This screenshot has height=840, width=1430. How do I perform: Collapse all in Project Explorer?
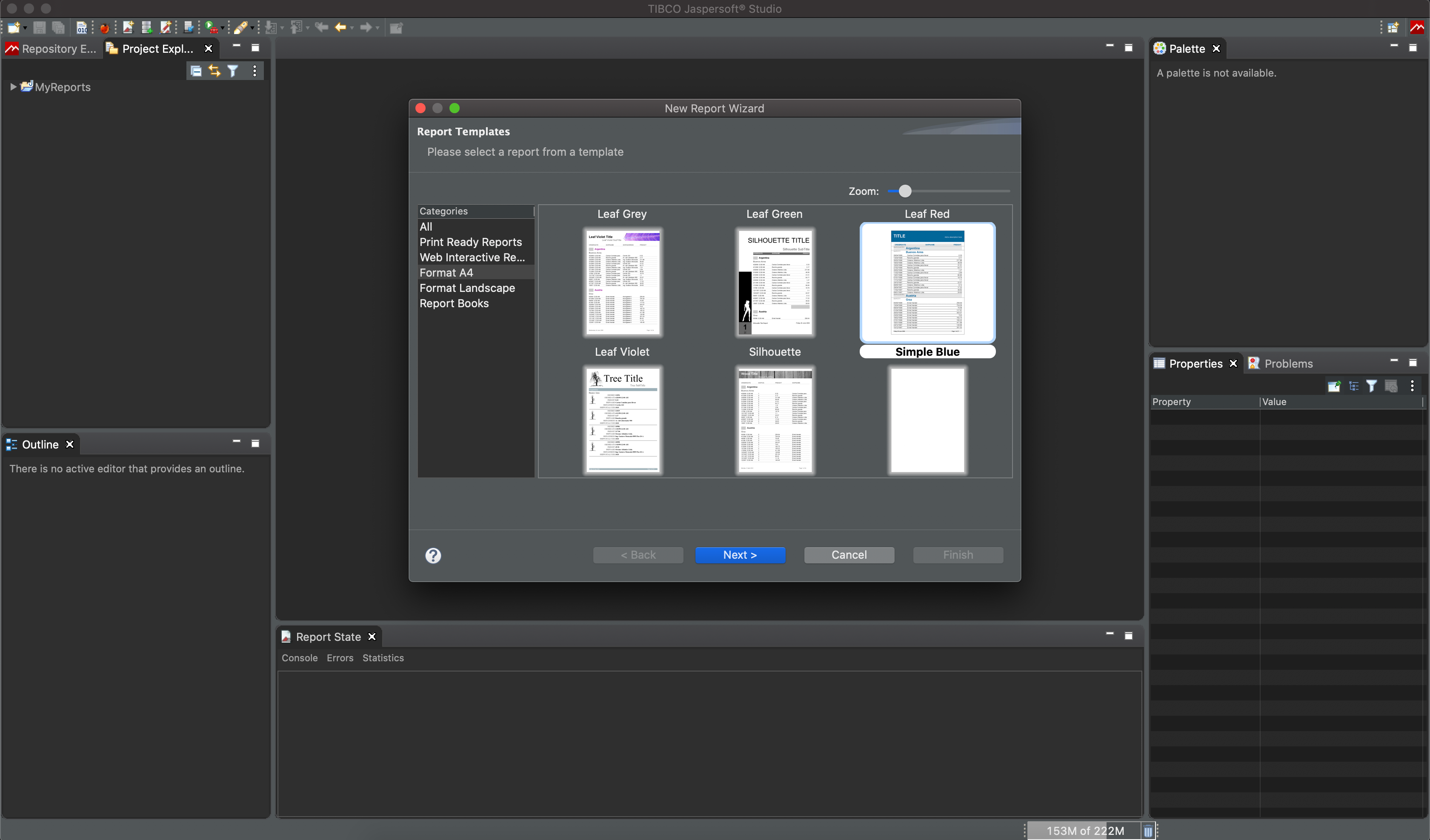coord(196,71)
